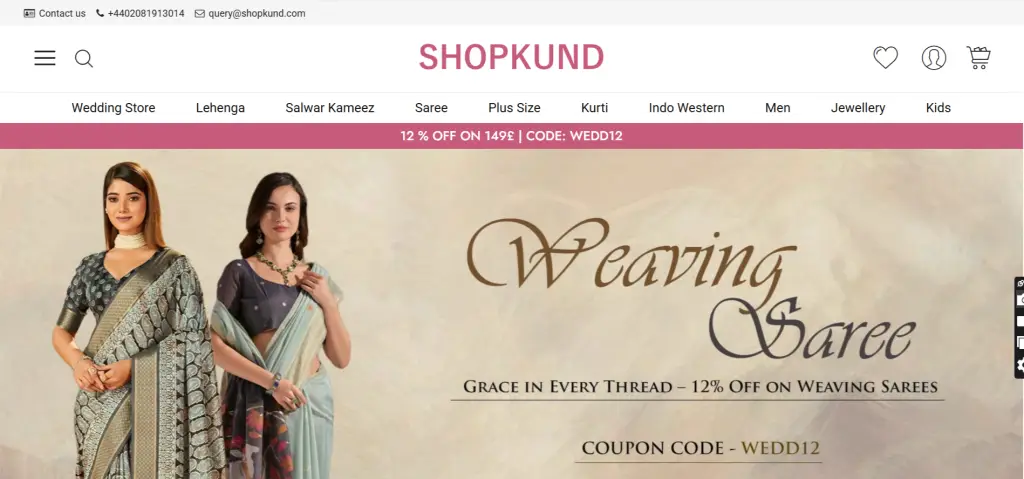
Task: Click the camera icon on side widget
Action: [1020, 300]
